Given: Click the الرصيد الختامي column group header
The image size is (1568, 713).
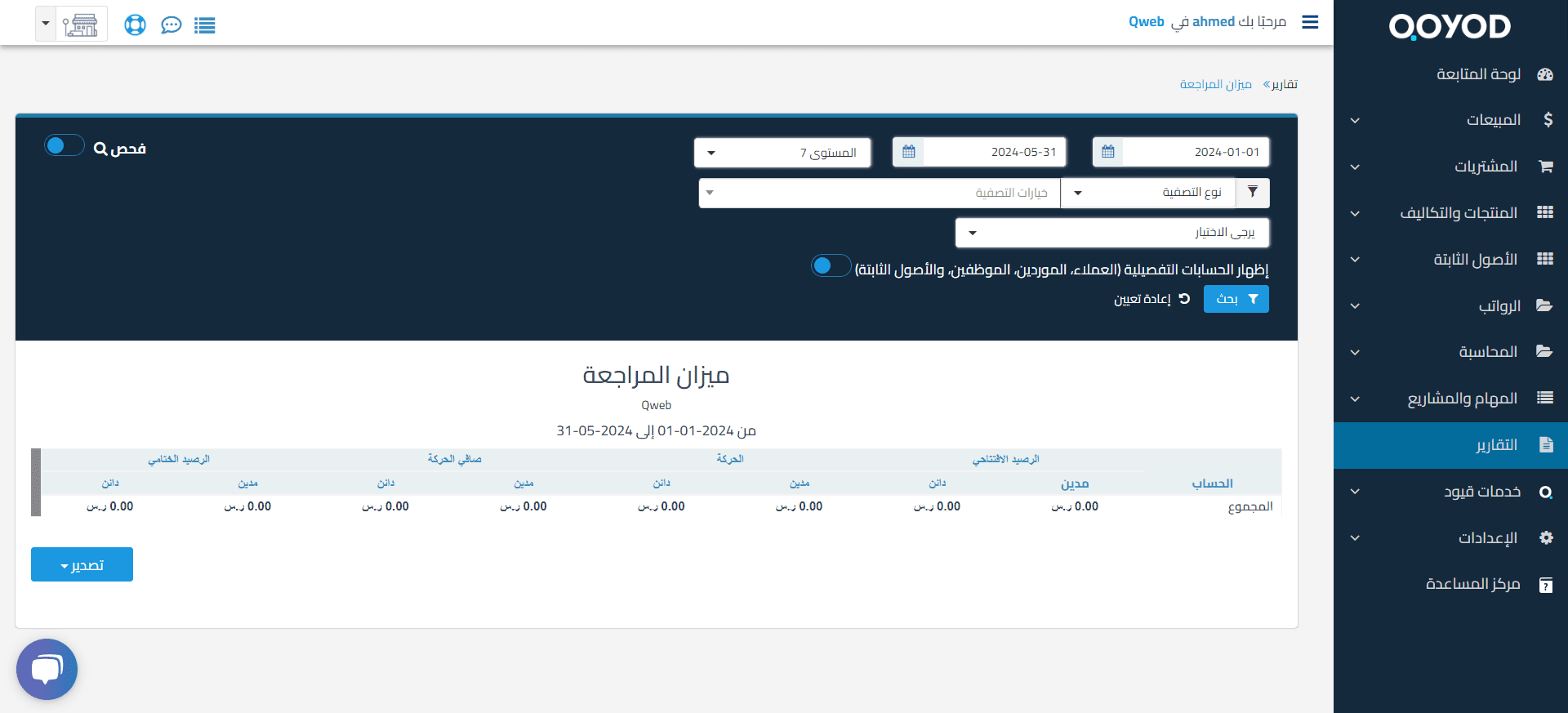Looking at the screenshot, I should (x=179, y=459).
